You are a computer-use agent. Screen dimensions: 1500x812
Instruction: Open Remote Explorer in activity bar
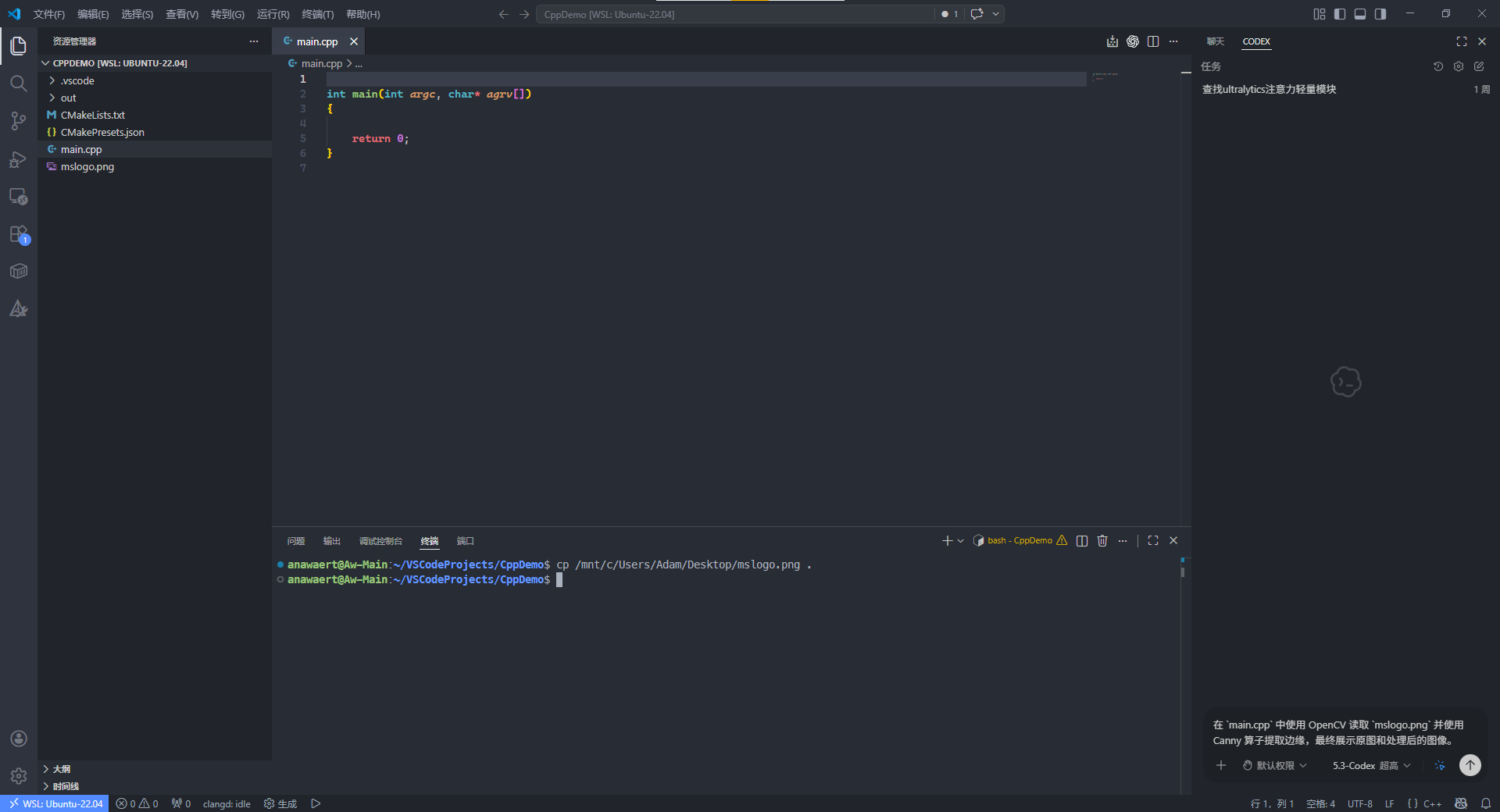[19, 197]
